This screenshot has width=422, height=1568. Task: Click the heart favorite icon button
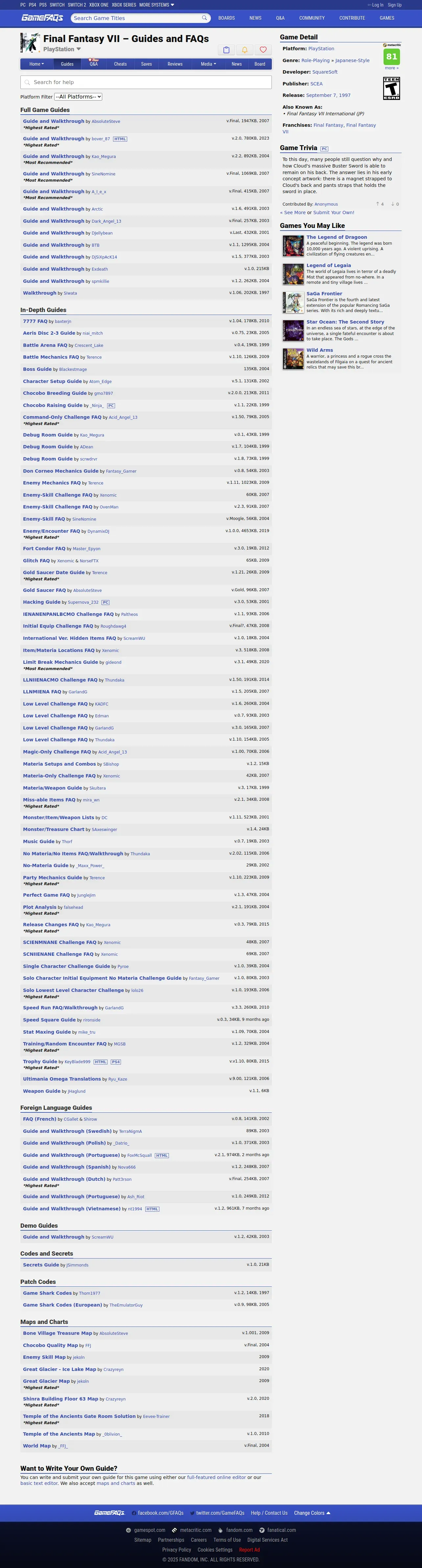(x=263, y=50)
